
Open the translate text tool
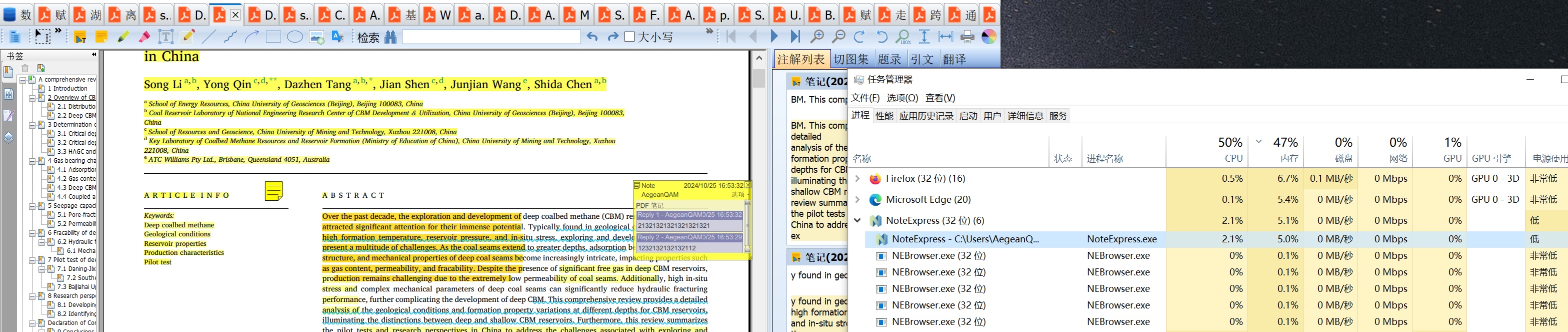coord(338,37)
